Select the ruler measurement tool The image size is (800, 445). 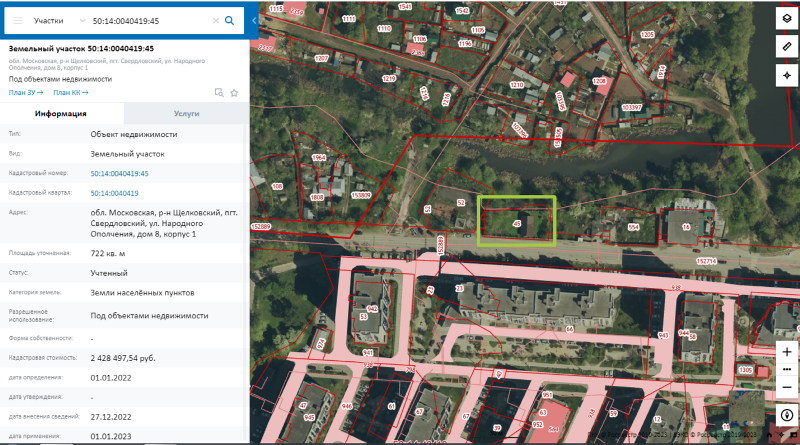[x=787, y=47]
